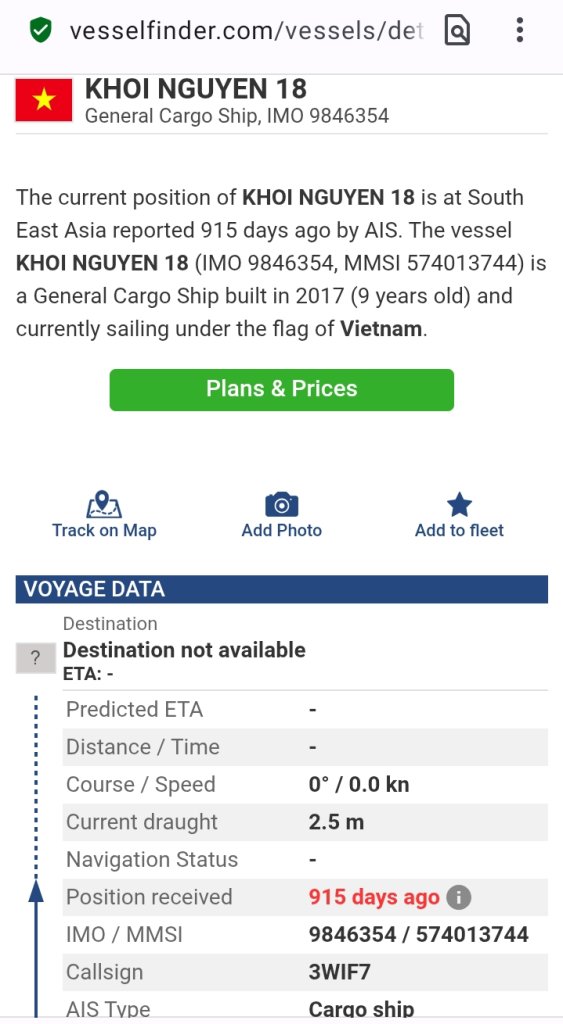Viewport: 563px width, 1024px height.
Task: Tap the green secure shield icon
Action: click(x=40, y=30)
